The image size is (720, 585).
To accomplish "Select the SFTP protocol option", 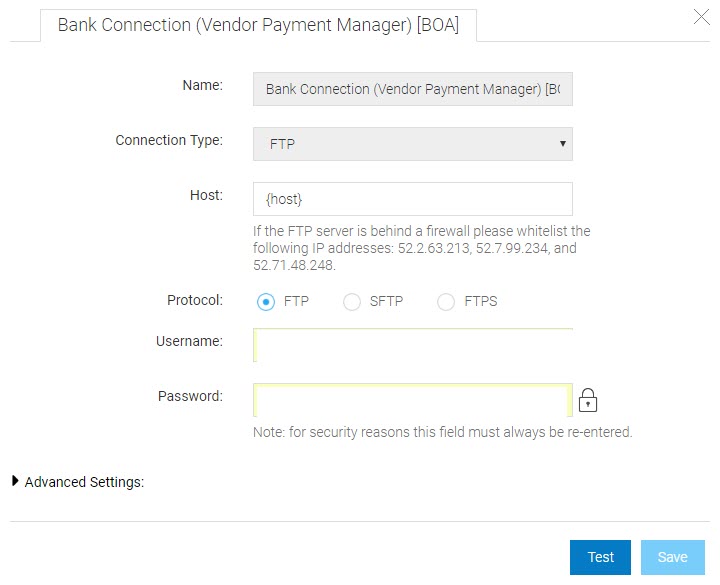I will click(352, 302).
